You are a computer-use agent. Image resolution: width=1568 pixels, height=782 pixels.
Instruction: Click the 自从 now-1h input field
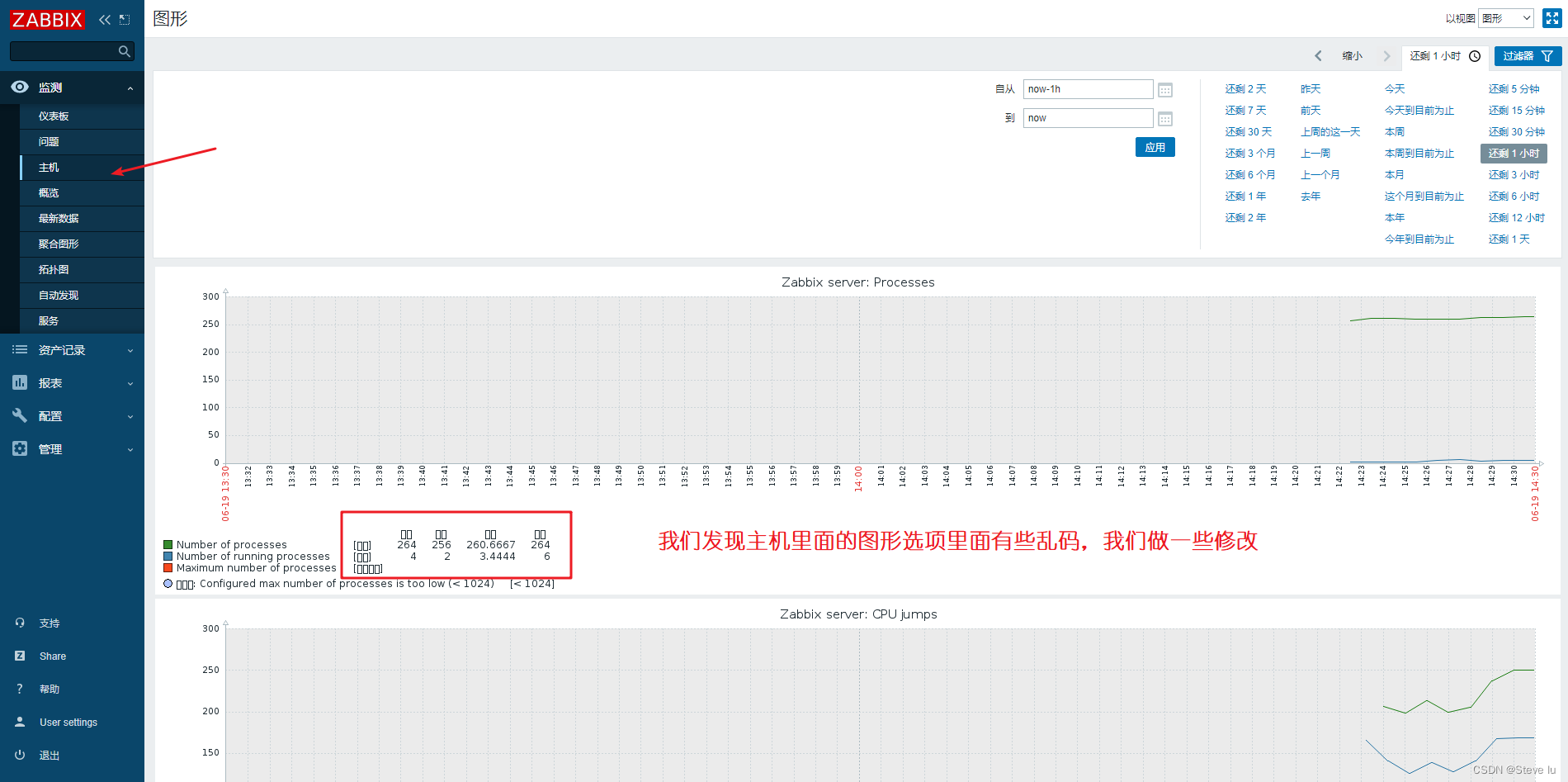pos(1088,89)
